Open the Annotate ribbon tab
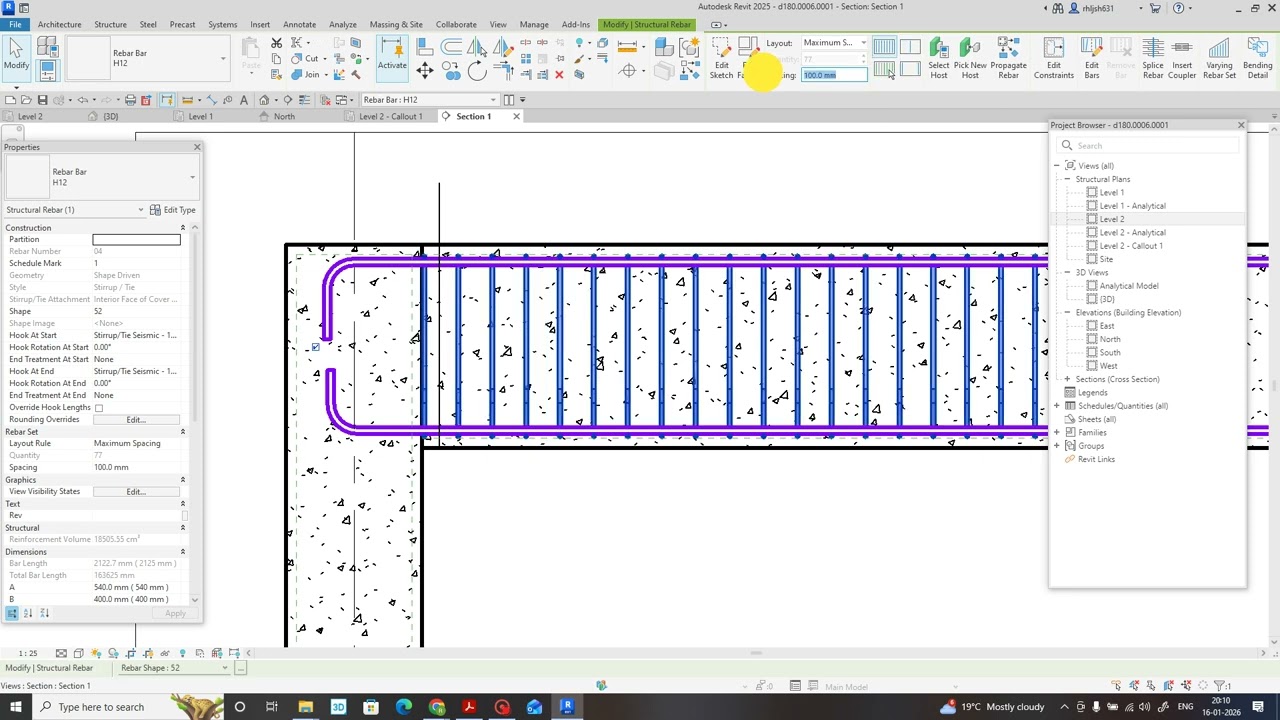The image size is (1280, 720). (299, 24)
